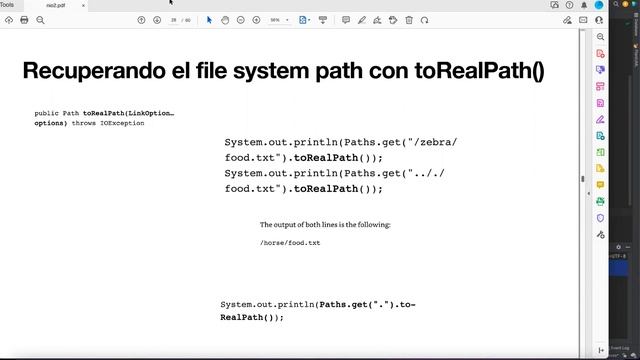Click 'The output of both lines is the following'
This screenshot has height=360, width=640.
pyautogui.click(x=325, y=224)
